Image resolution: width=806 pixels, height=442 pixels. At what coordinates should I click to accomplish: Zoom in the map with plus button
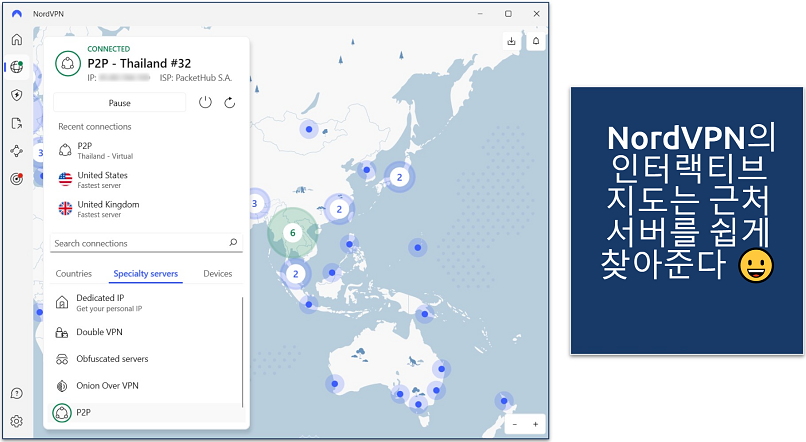point(535,424)
